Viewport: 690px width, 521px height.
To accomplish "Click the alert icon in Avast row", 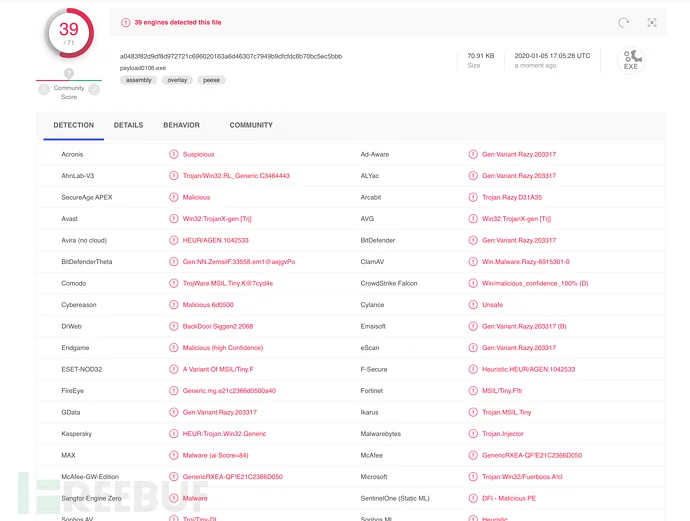I will point(174,219).
